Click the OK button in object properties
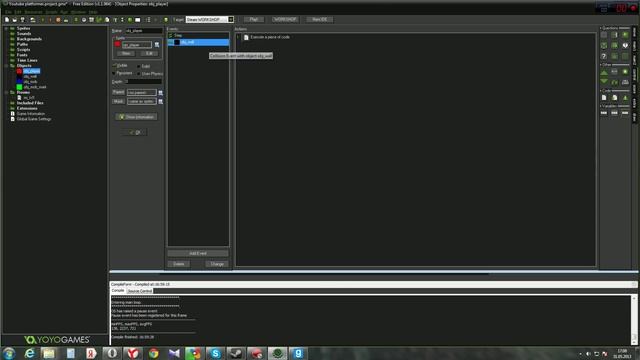The width and height of the screenshot is (640, 360). pos(135,132)
